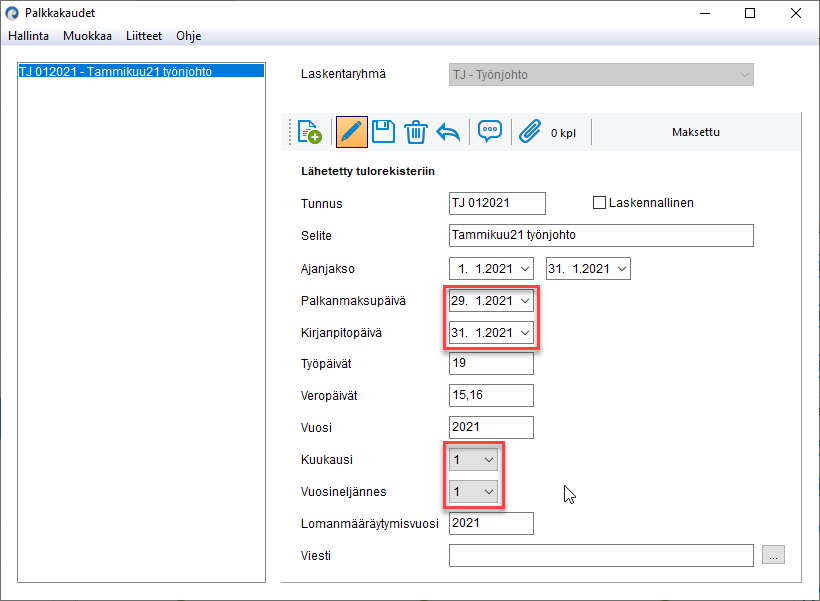Click into the Tunnus field
Image resolution: width=820 pixels, height=601 pixels.
pyautogui.click(x=497, y=203)
